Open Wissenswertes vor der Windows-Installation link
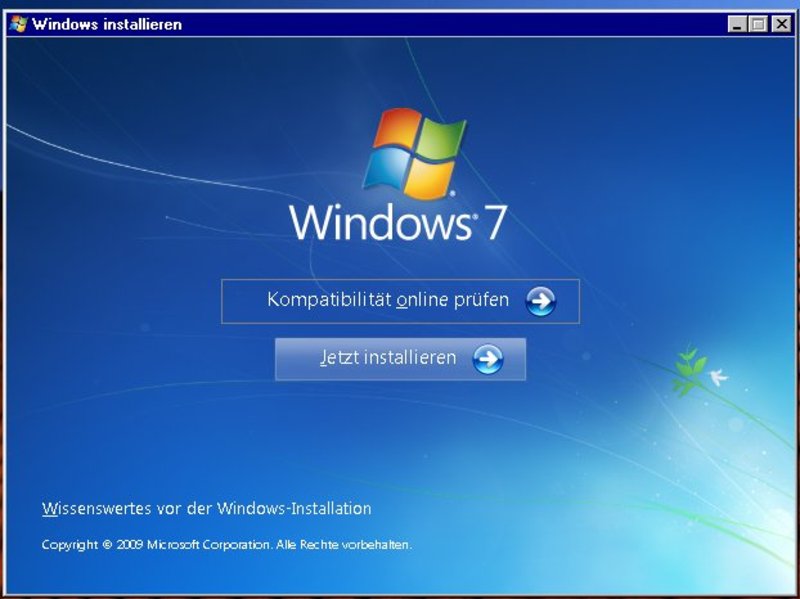 coord(207,508)
